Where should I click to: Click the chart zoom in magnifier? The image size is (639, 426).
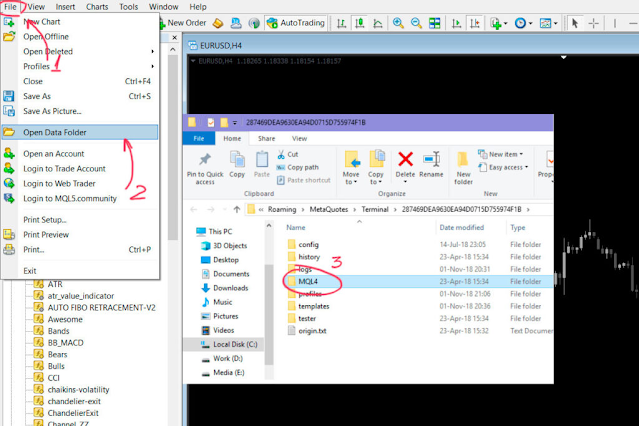pos(398,23)
